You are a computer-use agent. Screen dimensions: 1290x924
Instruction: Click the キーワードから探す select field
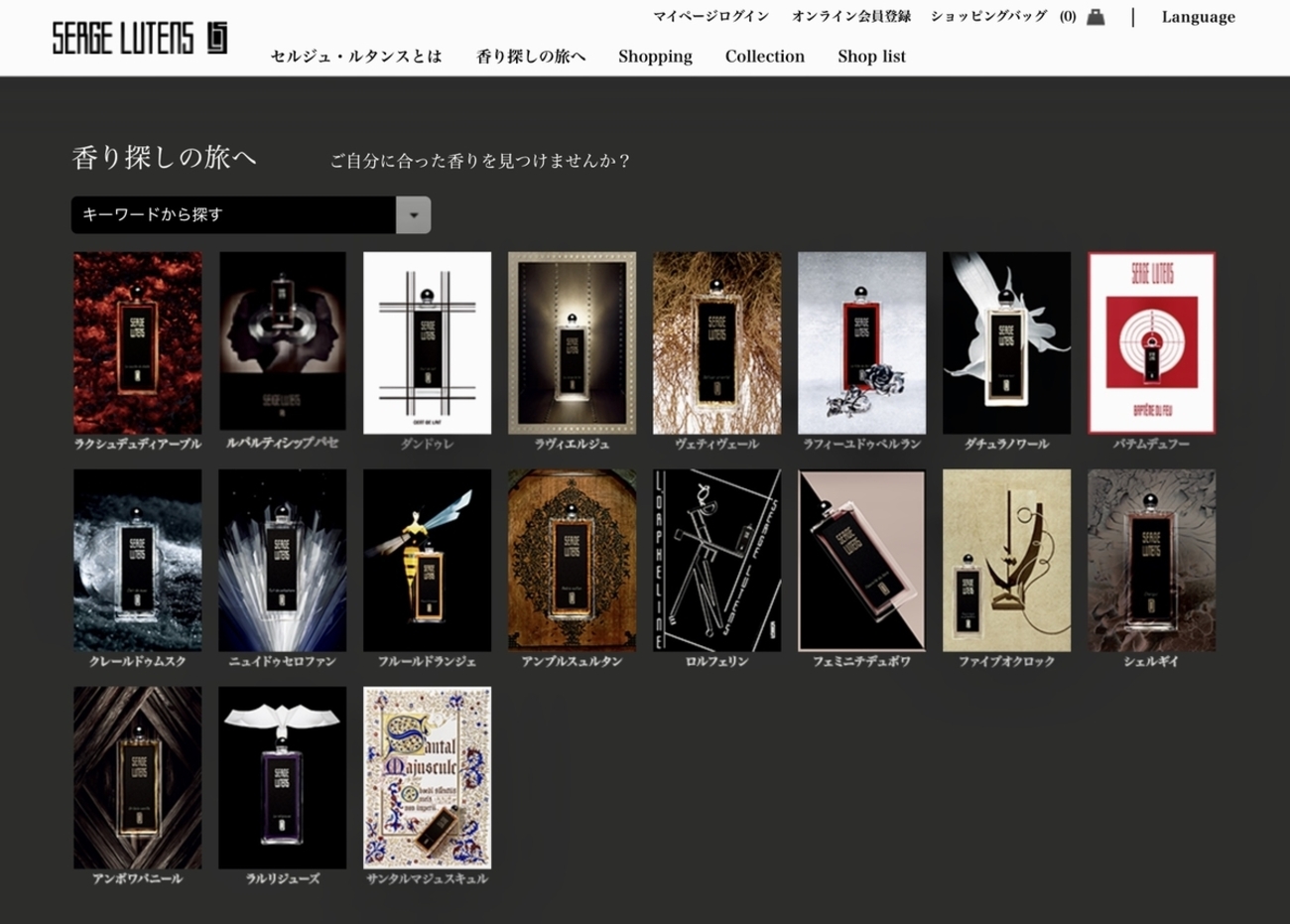point(251,215)
